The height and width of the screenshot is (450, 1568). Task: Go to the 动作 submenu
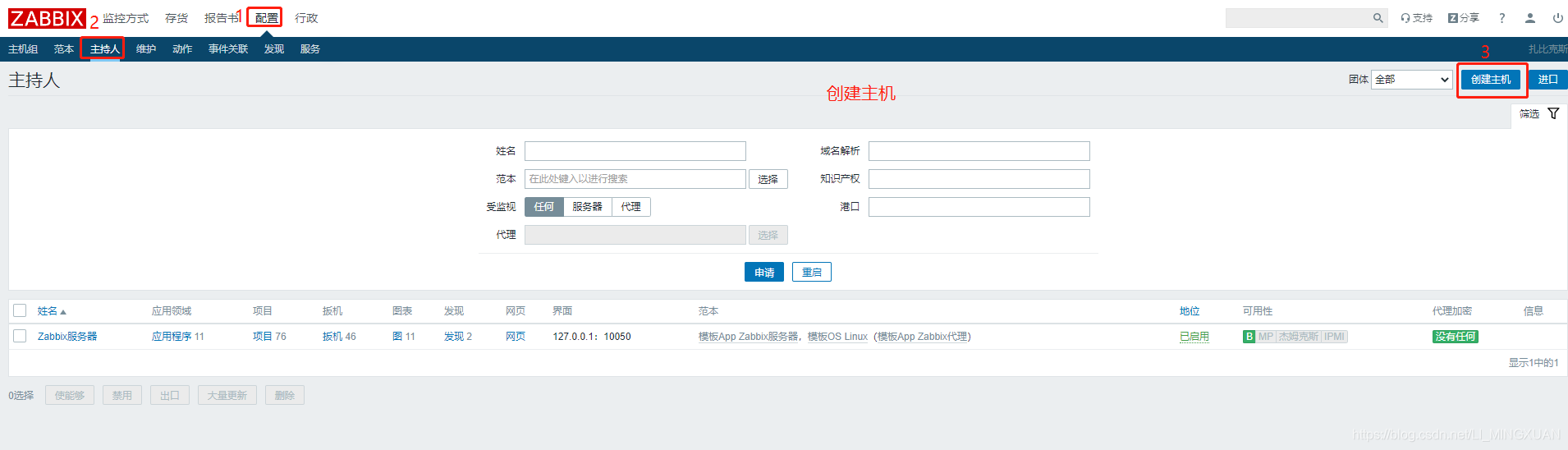click(182, 49)
